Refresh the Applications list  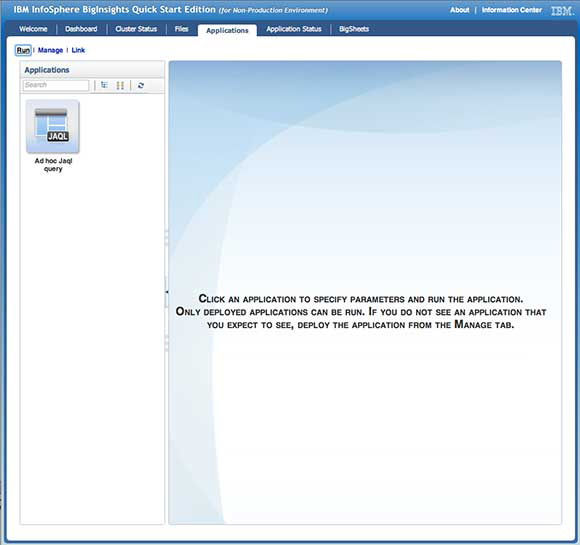pos(141,85)
